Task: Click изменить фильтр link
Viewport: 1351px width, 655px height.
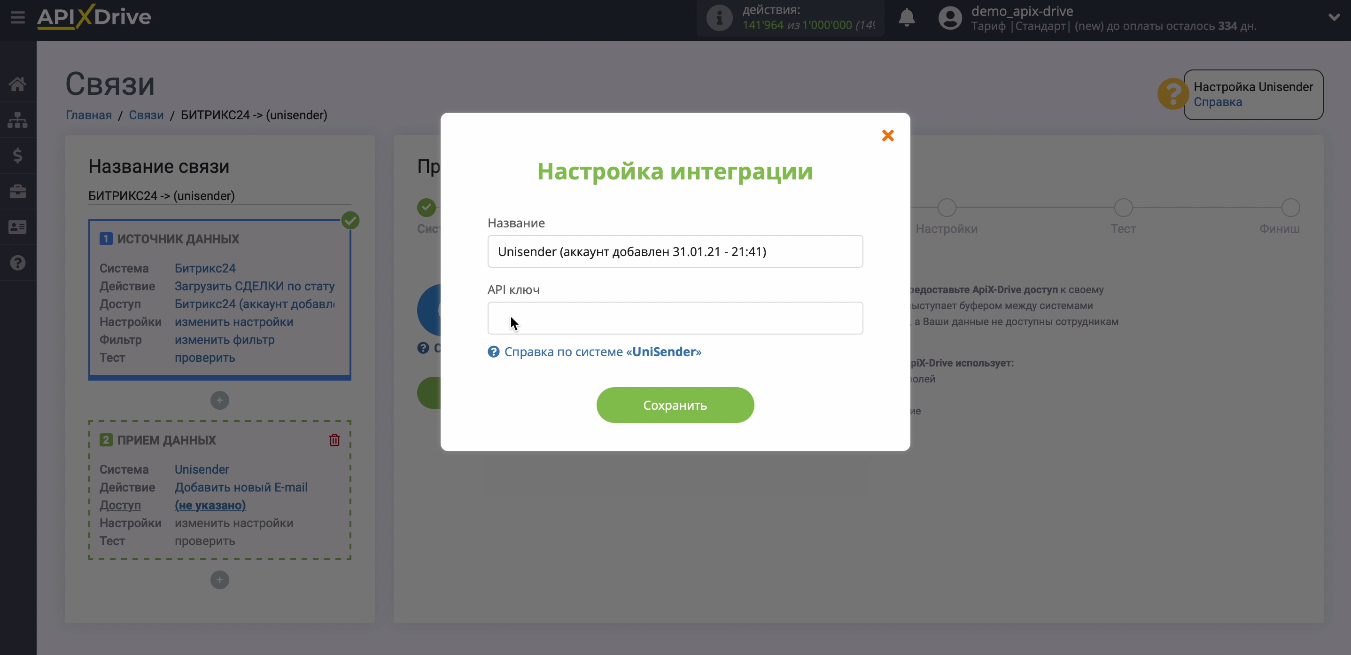Action: click(x=224, y=340)
